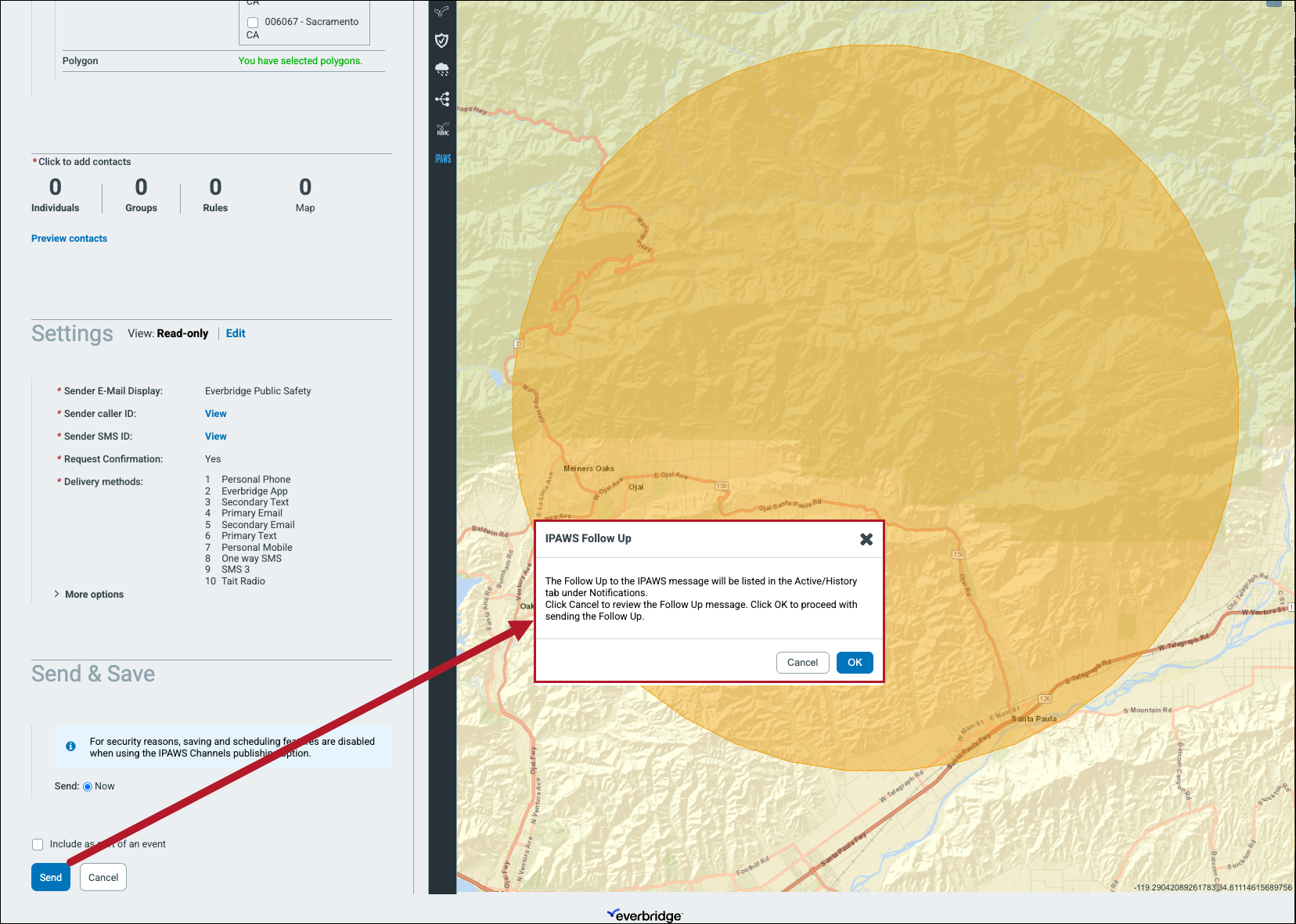Open the RIMC sidebar icon
The width and height of the screenshot is (1296, 924).
pos(442,129)
